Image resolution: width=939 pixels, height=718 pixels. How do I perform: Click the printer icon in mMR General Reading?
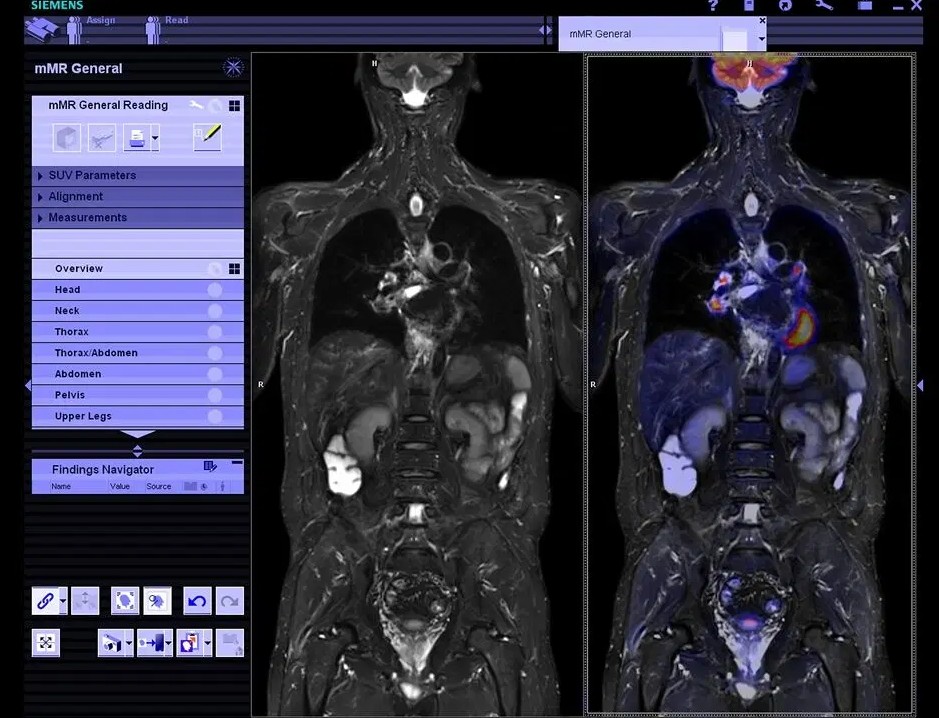coord(137,138)
